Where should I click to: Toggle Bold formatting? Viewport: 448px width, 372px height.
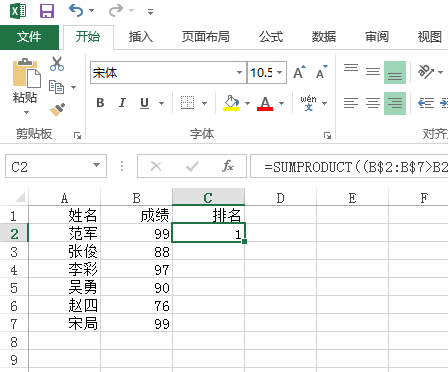tap(100, 103)
